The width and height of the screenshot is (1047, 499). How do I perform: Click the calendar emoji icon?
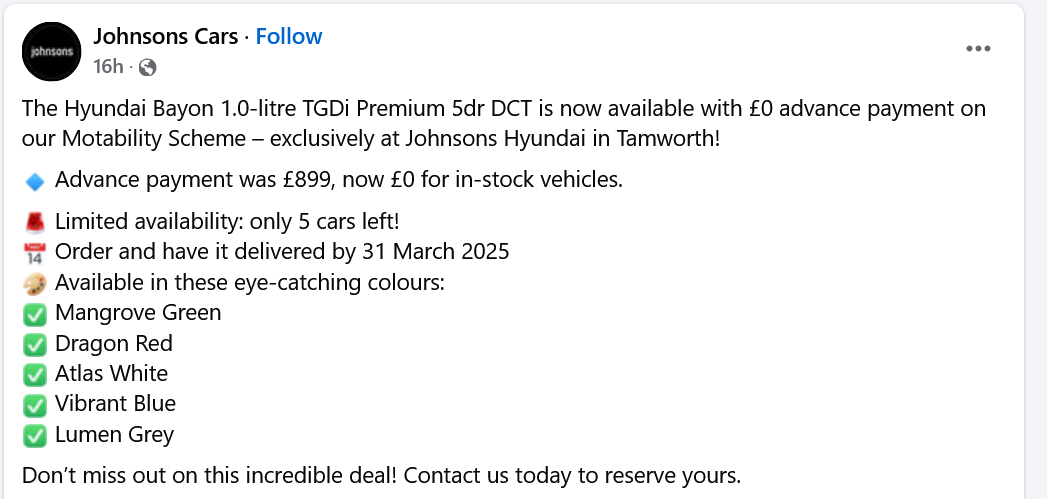[x=35, y=252]
